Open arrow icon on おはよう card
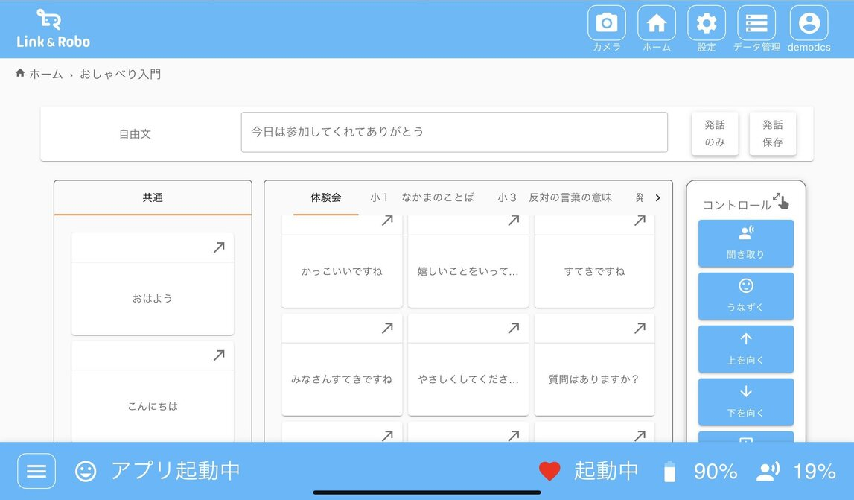 tap(219, 248)
